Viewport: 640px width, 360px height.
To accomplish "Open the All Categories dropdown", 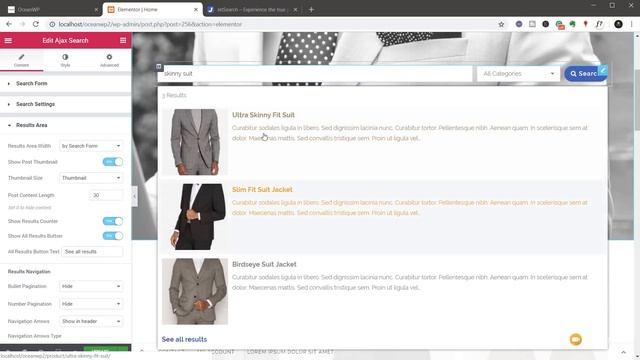I will [518, 73].
